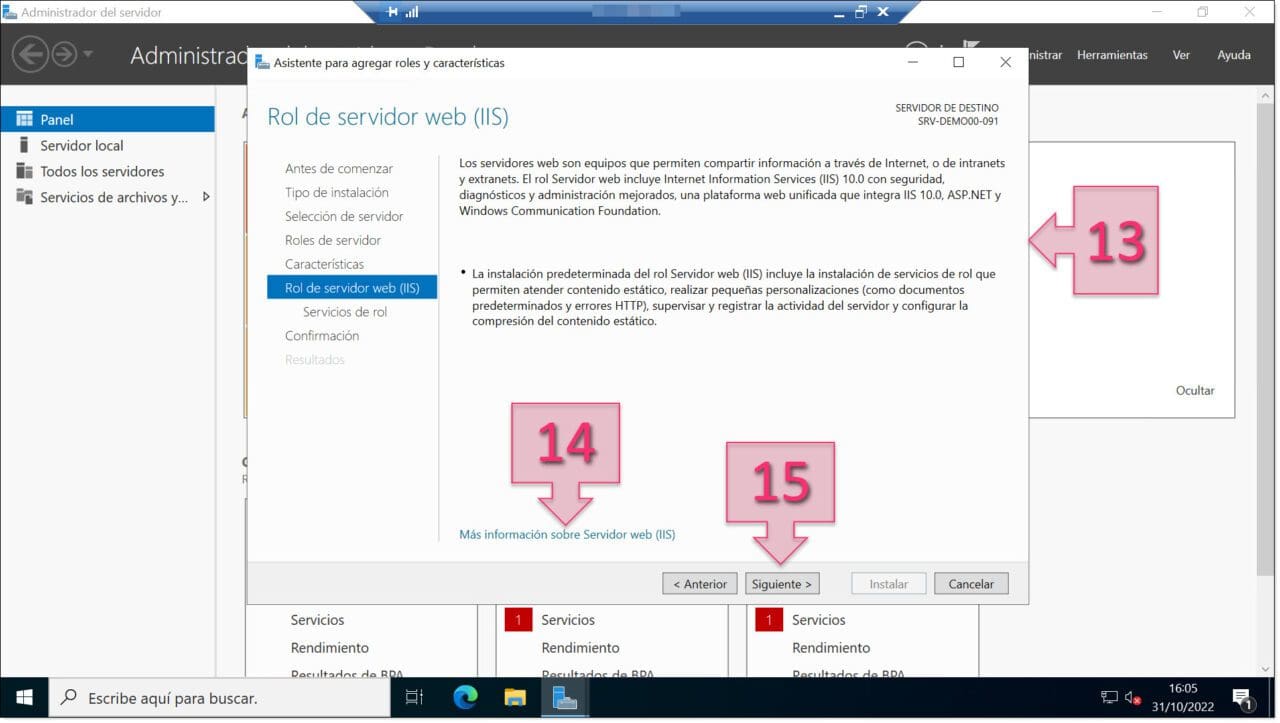
Task: Click the Forward arrow in Server Manager header
Action: point(64,54)
